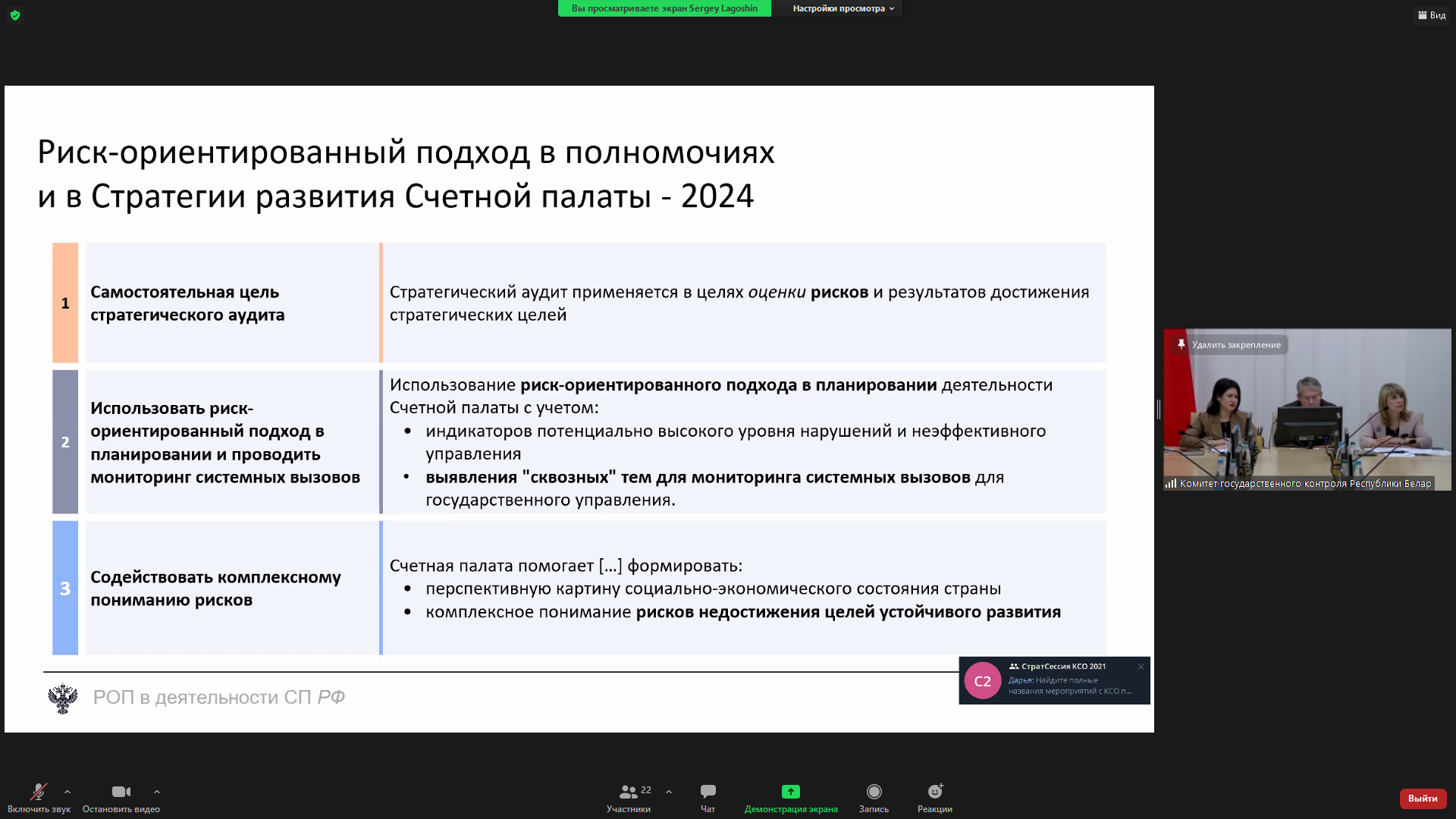Open the Настройки просмотра dropdown
The height and width of the screenshot is (819, 1456).
click(843, 8)
